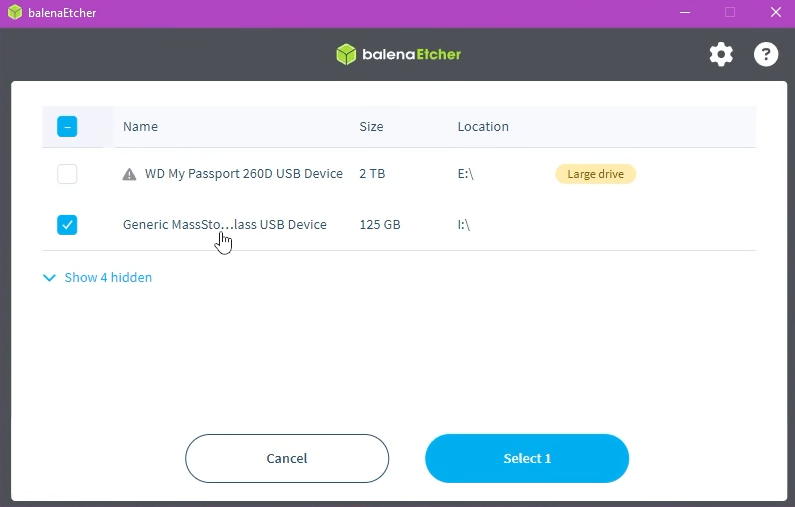795x507 pixels.
Task: Sort by the Size column header
Action: (371, 126)
